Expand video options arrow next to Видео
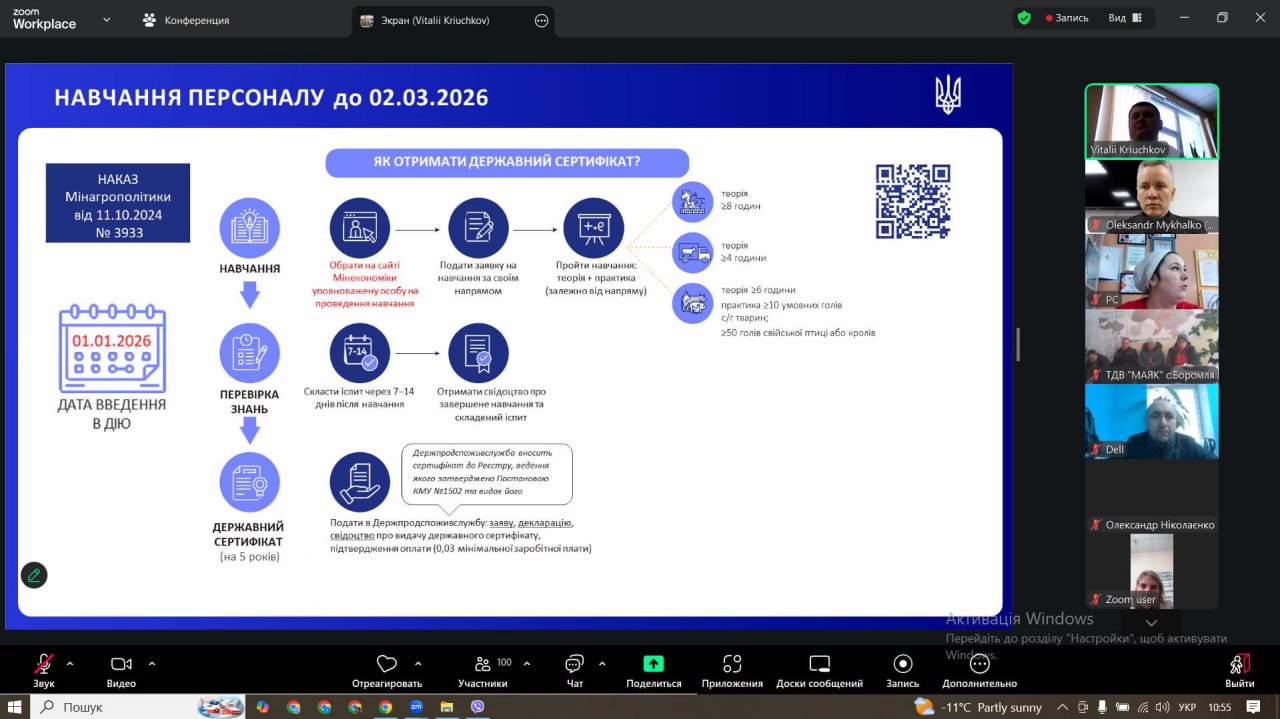 click(152, 663)
